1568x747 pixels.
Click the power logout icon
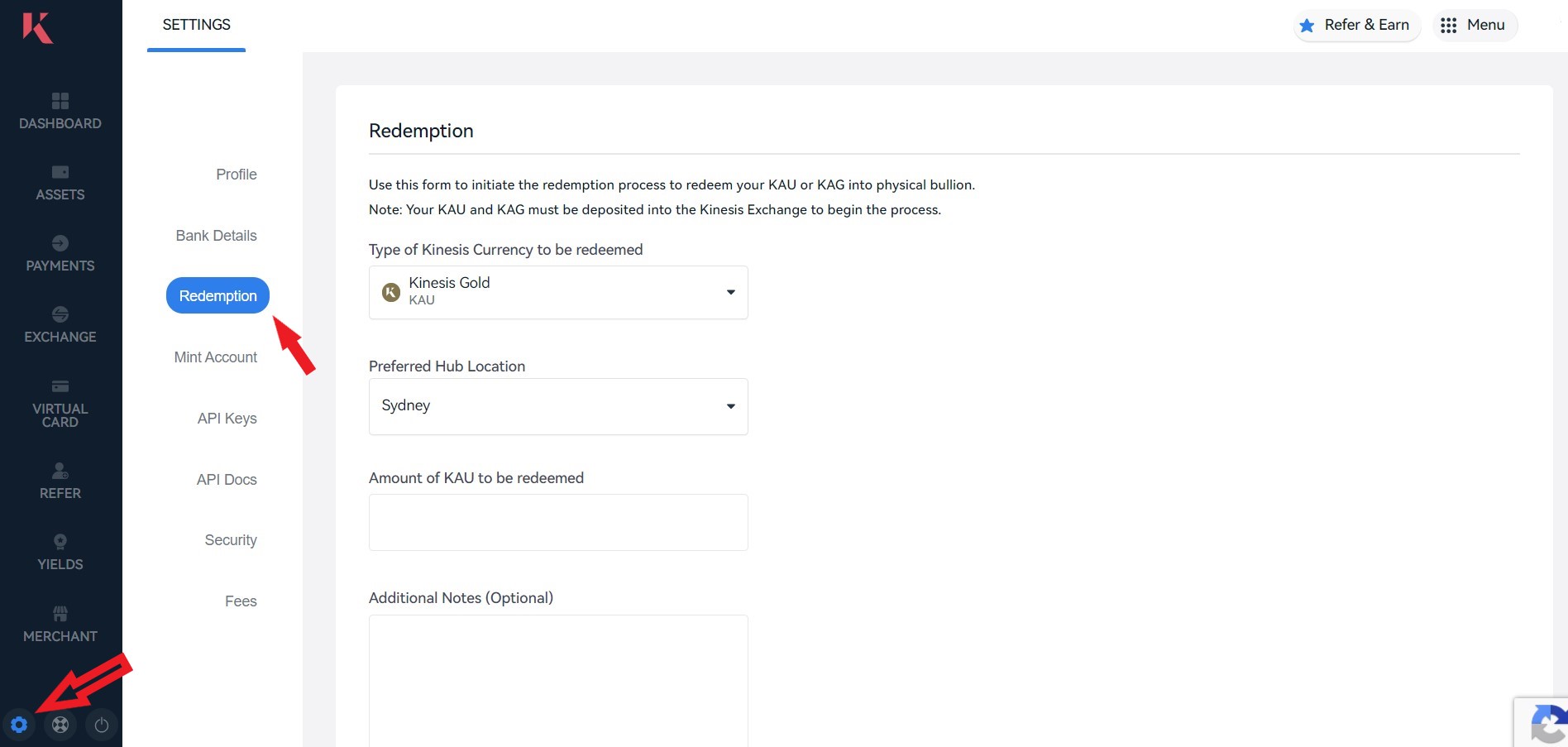(x=102, y=725)
